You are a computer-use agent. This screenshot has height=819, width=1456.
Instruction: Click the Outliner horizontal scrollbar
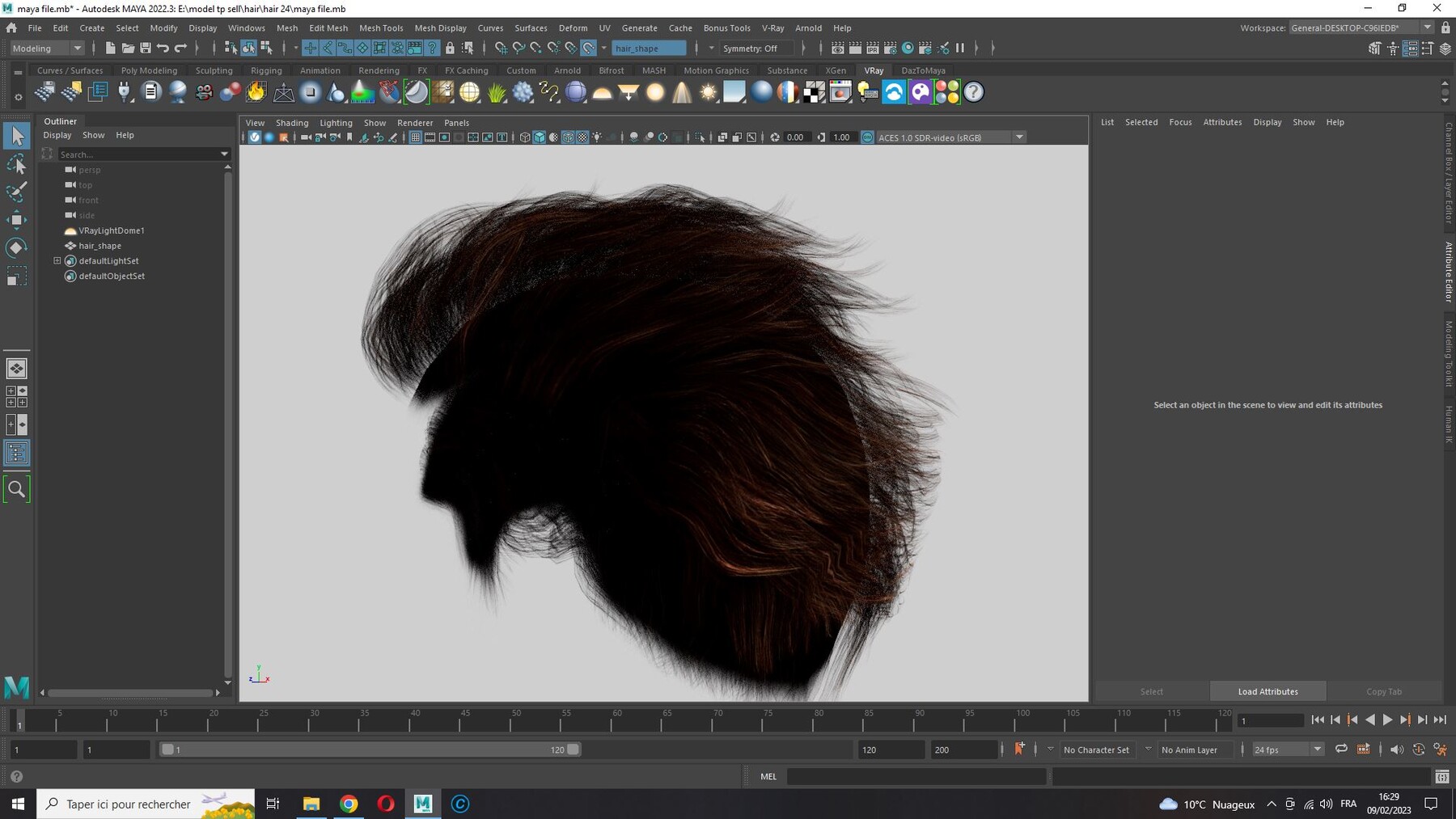[130, 693]
